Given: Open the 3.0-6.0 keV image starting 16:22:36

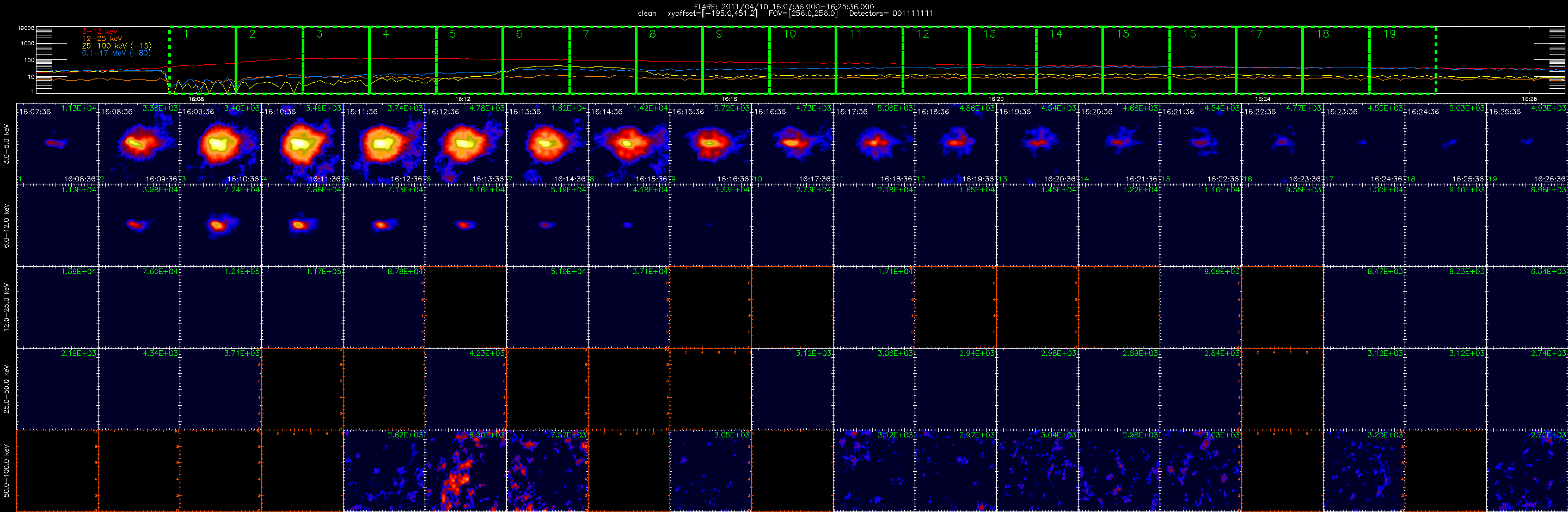Looking at the screenshot, I should [1283, 144].
